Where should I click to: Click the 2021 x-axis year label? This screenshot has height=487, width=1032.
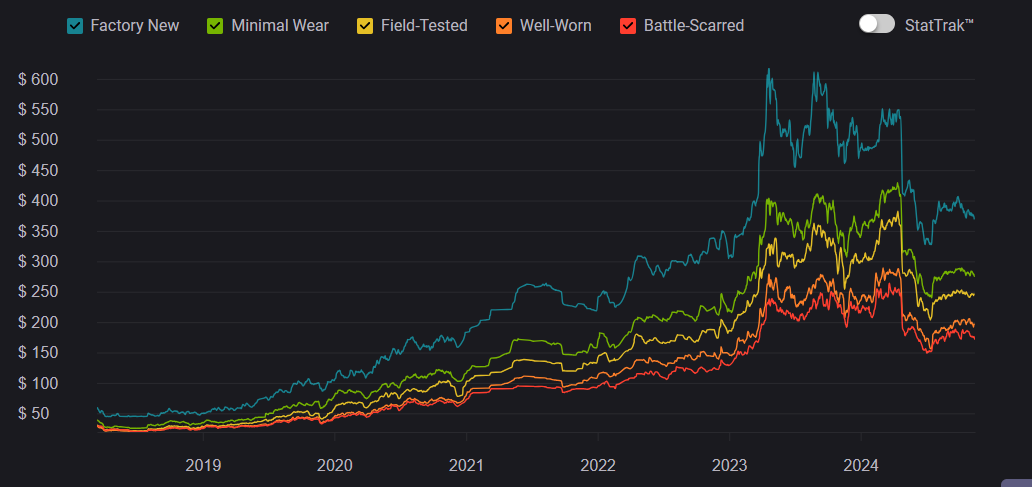pyautogui.click(x=466, y=464)
